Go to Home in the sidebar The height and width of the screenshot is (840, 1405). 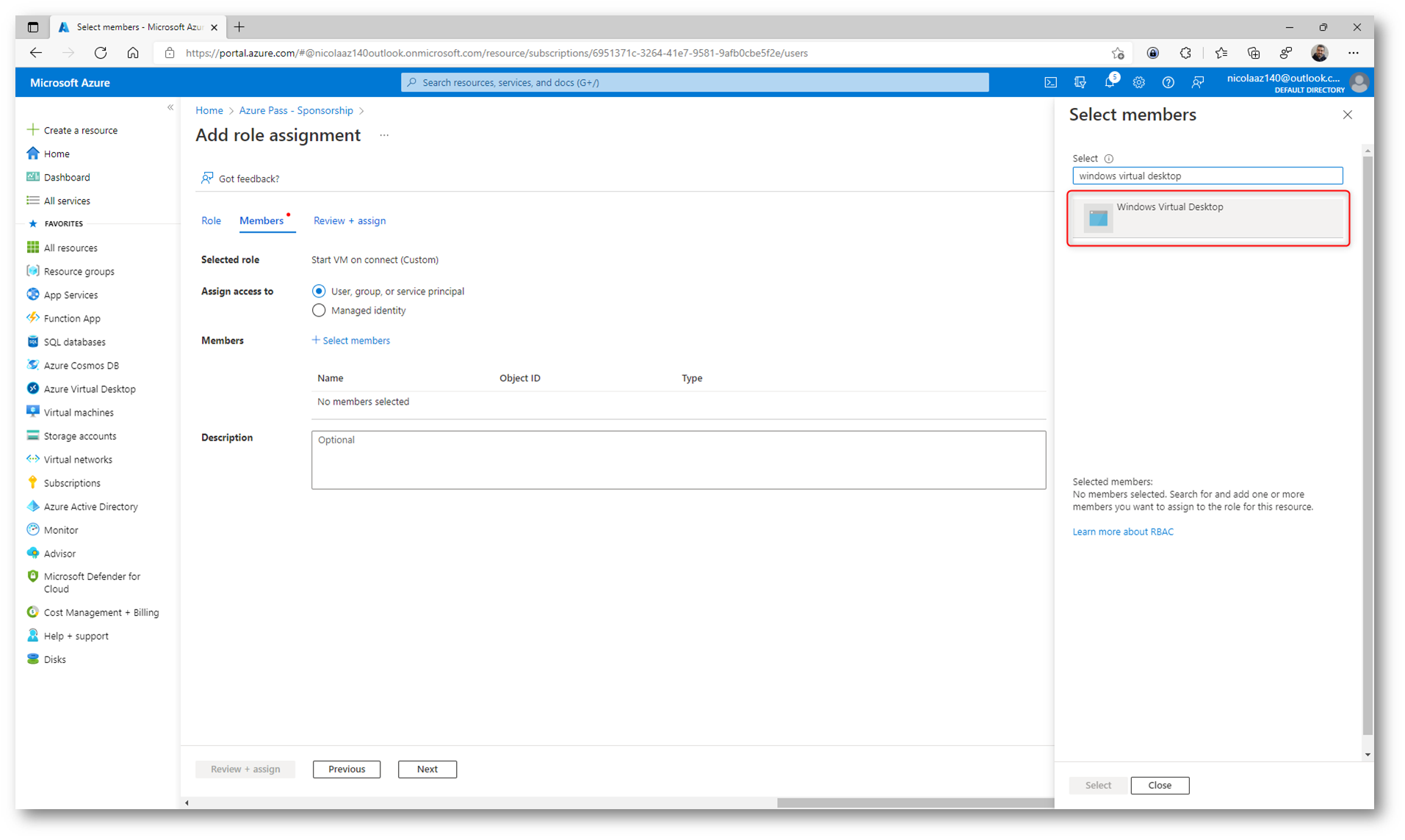pos(57,153)
